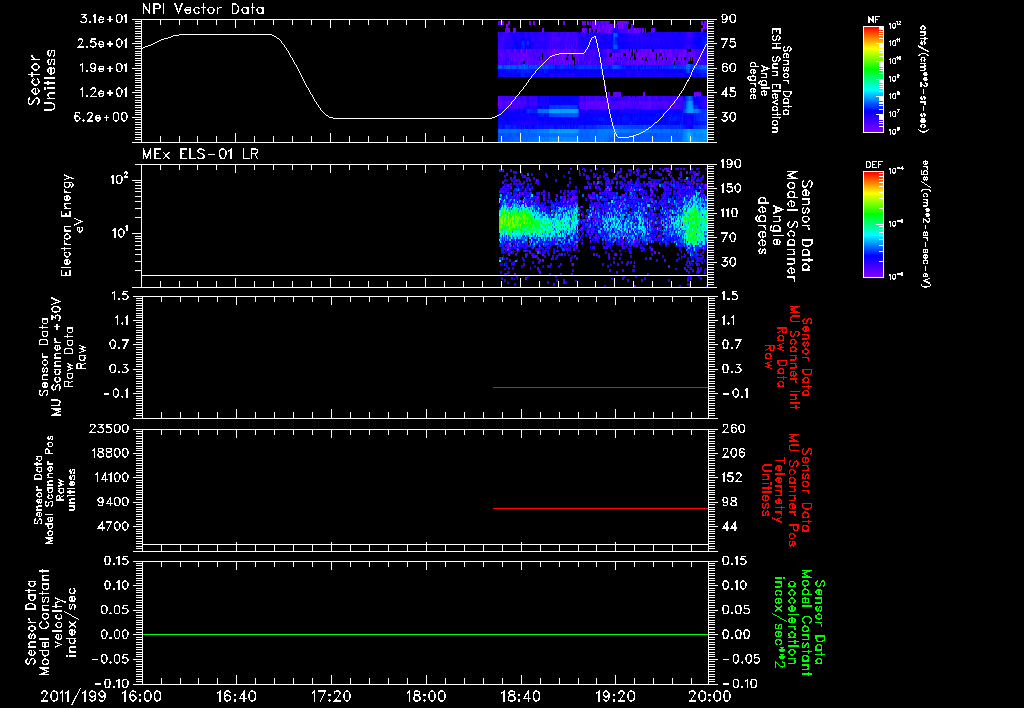Click the '18:40' time tick label
Image resolution: width=1024 pixels, height=708 pixels.
tap(520, 696)
